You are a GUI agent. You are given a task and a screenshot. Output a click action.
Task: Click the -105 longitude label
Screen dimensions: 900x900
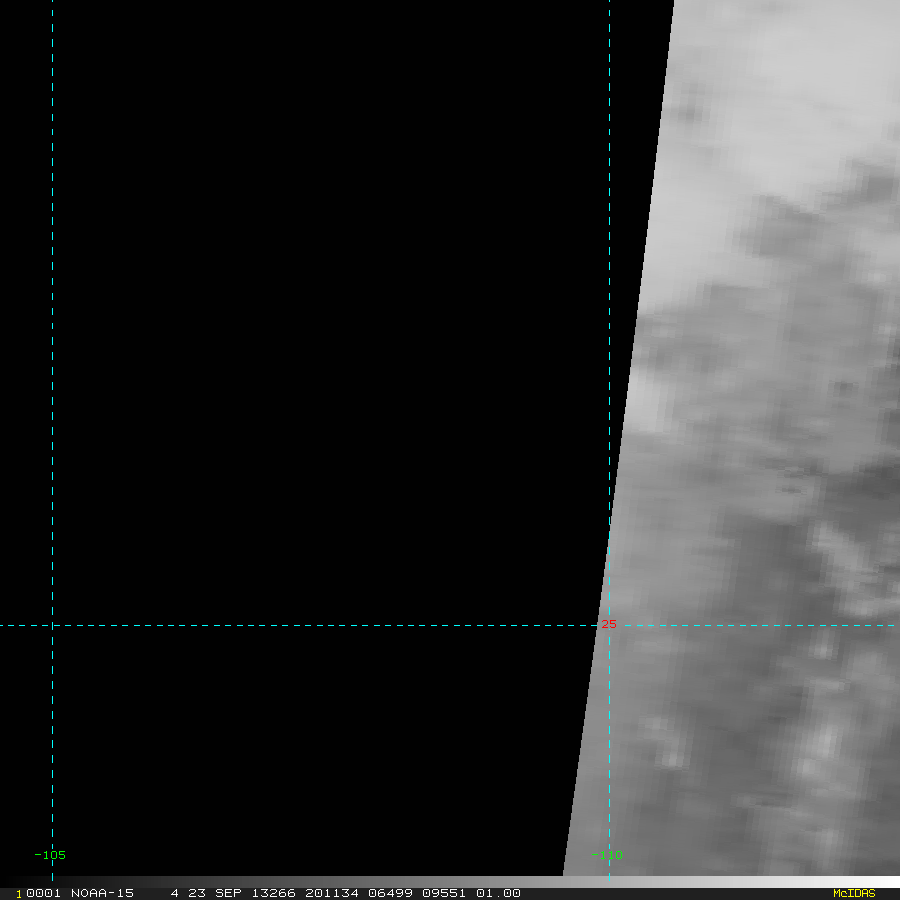50,855
